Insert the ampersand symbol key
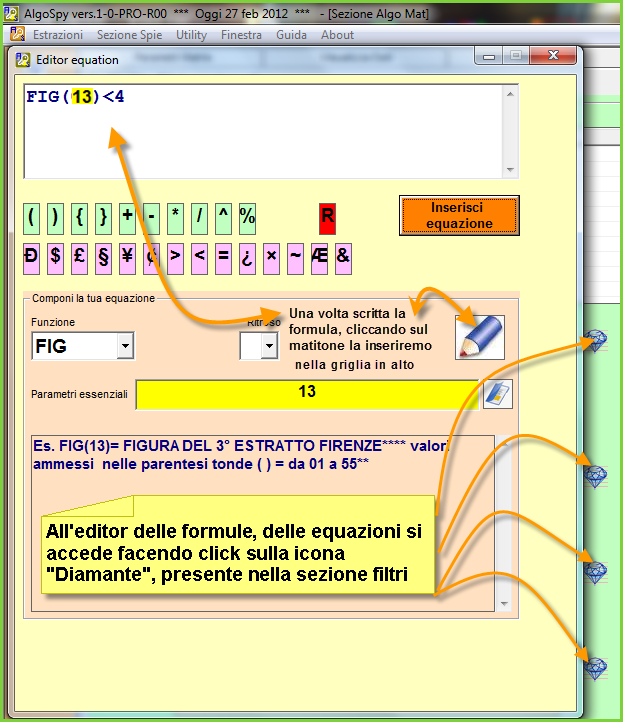This screenshot has height=722, width=623. point(343,257)
